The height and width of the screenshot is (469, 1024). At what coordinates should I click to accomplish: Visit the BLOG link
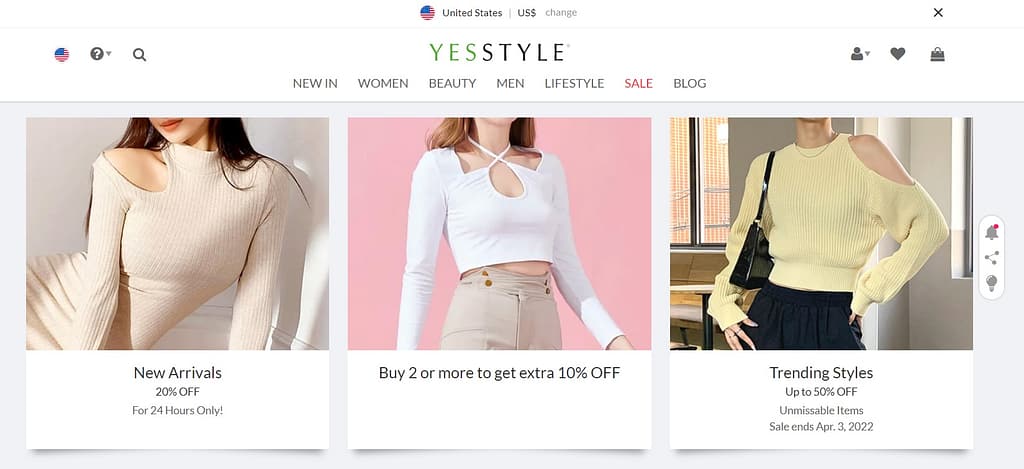690,83
